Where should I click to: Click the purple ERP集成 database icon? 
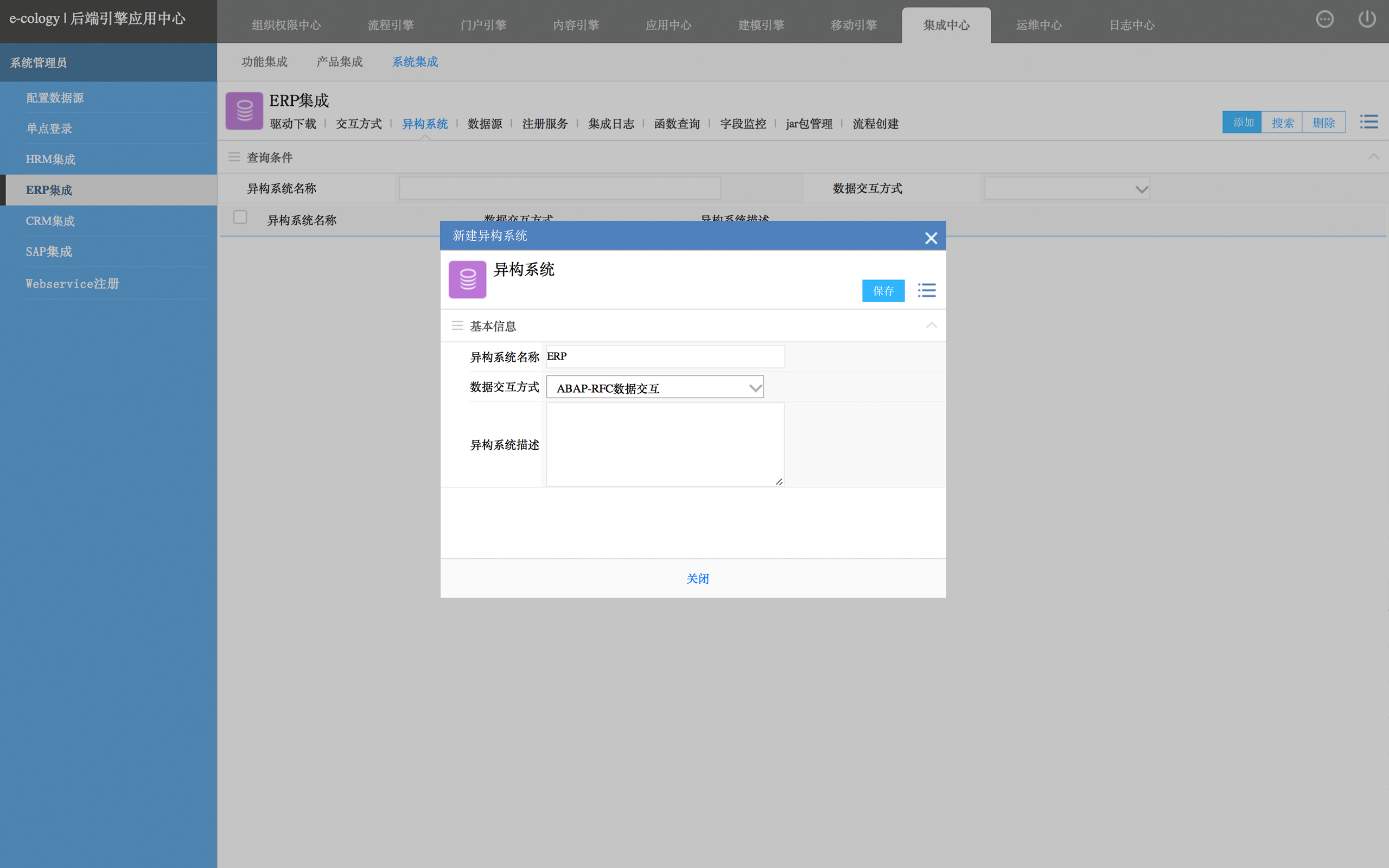pyautogui.click(x=245, y=111)
